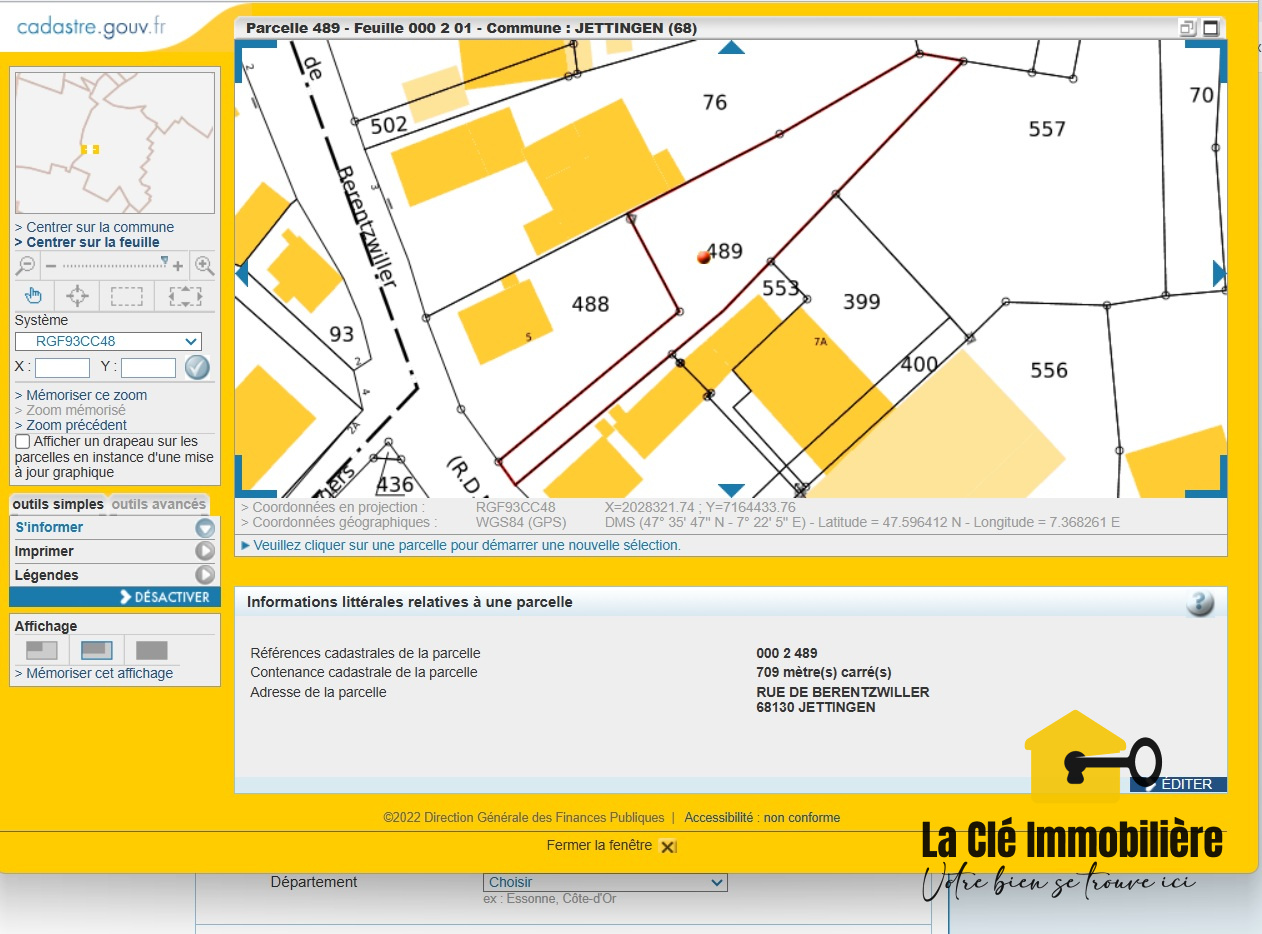Image resolution: width=1262 pixels, height=934 pixels.
Task: Open the RGF93CC48 system dropdown
Action: click(x=108, y=341)
